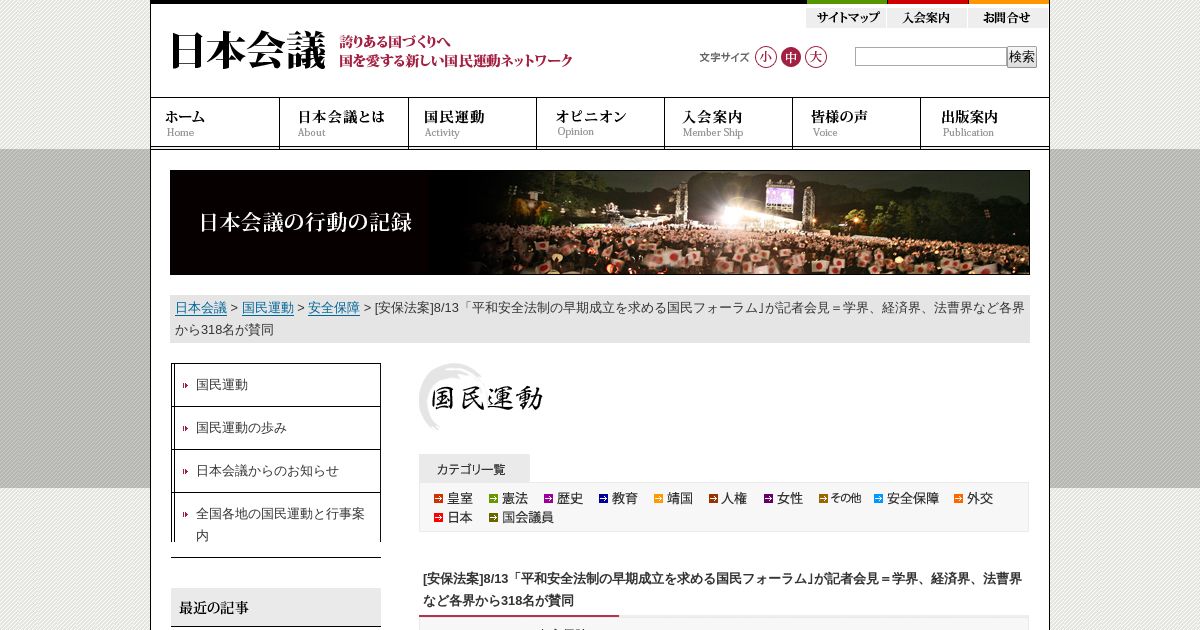Image resolution: width=1200 pixels, height=630 pixels.
Task: Click the navy arrow icon beside 教育
Action: coord(603,498)
